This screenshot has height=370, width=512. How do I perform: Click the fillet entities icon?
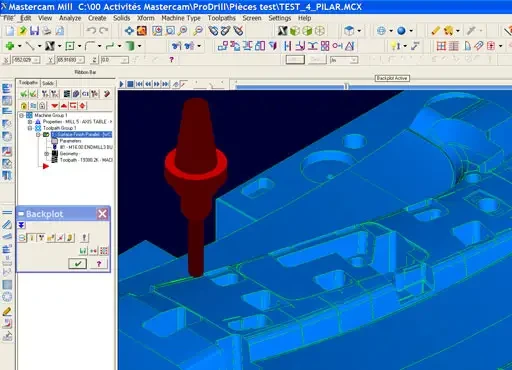point(90,46)
